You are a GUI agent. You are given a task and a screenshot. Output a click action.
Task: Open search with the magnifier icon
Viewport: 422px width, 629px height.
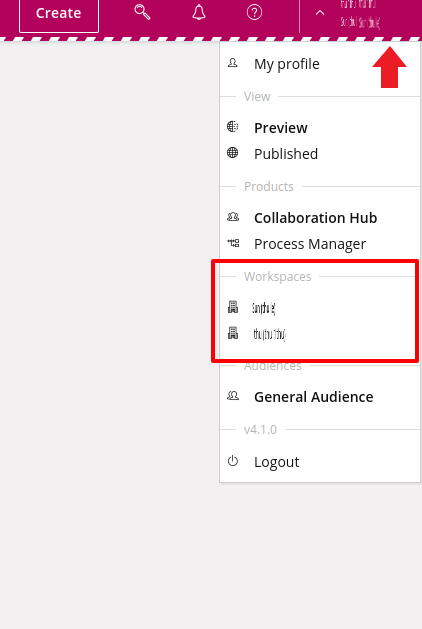[x=142, y=12]
